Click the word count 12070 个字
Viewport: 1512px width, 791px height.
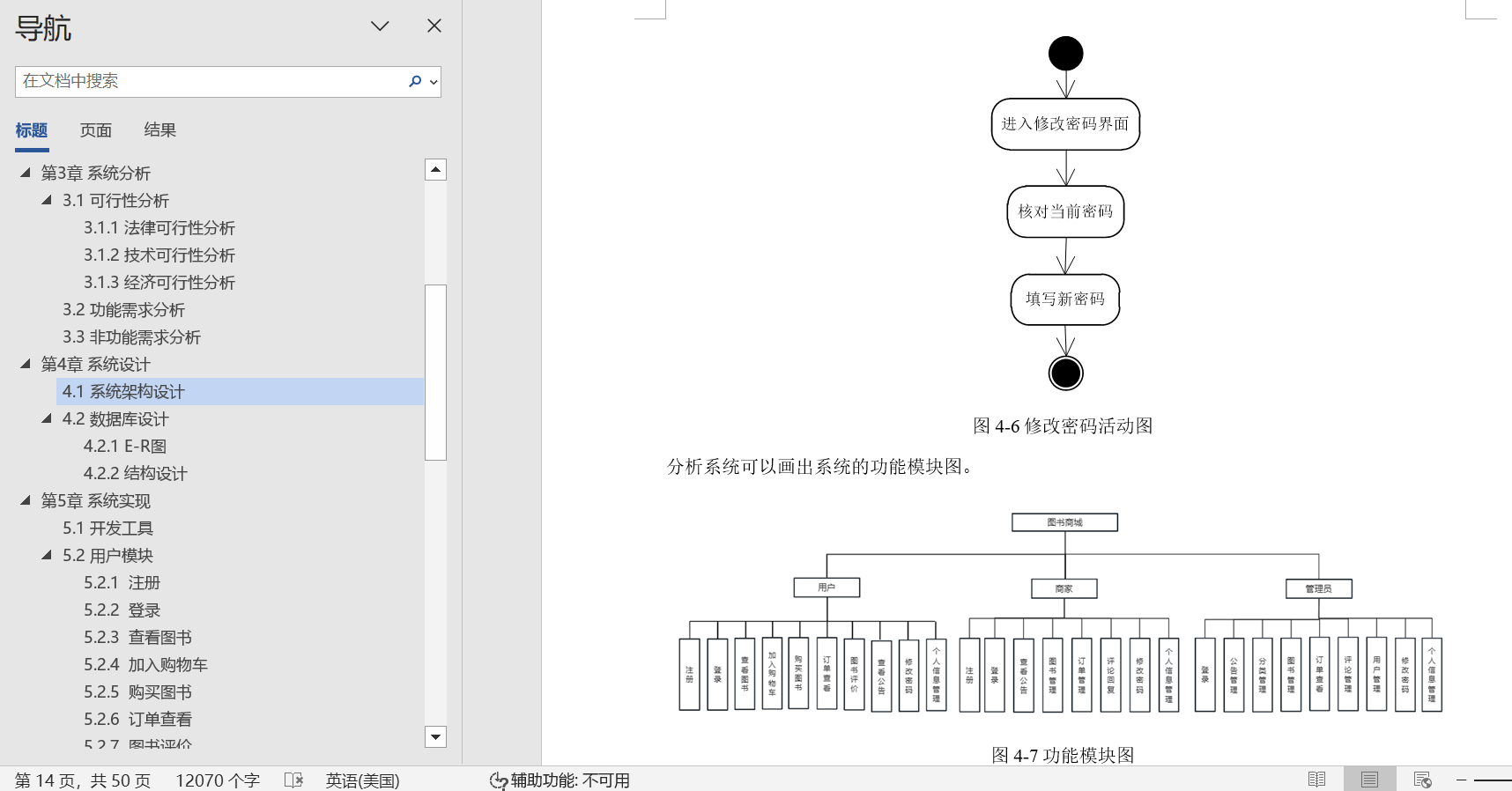pyautogui.click(x=218, y=780)
